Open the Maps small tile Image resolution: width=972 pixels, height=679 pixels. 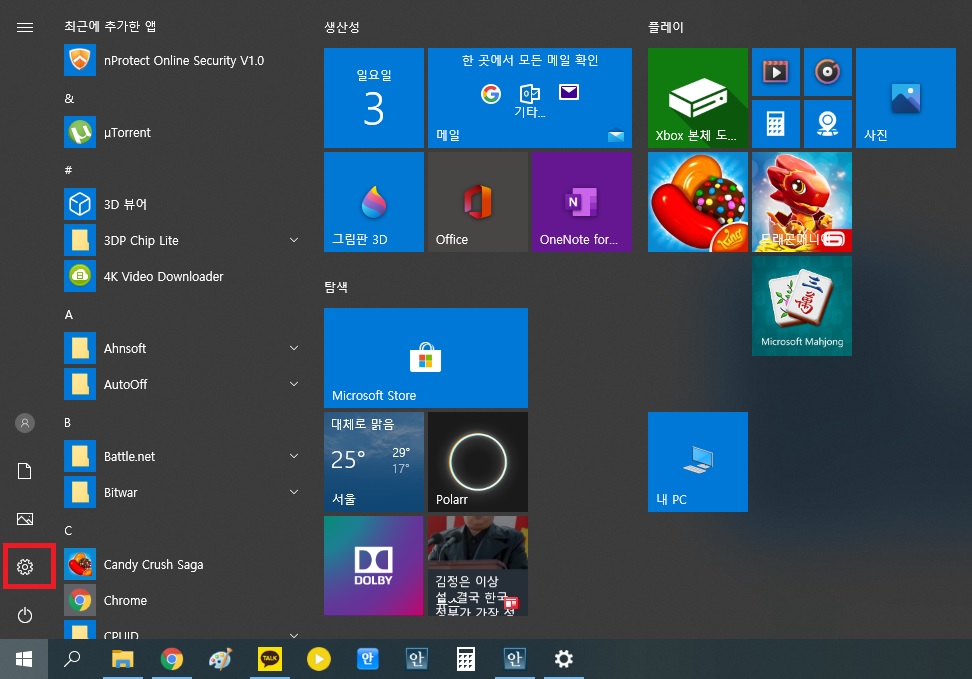click(x=828, y=124)
